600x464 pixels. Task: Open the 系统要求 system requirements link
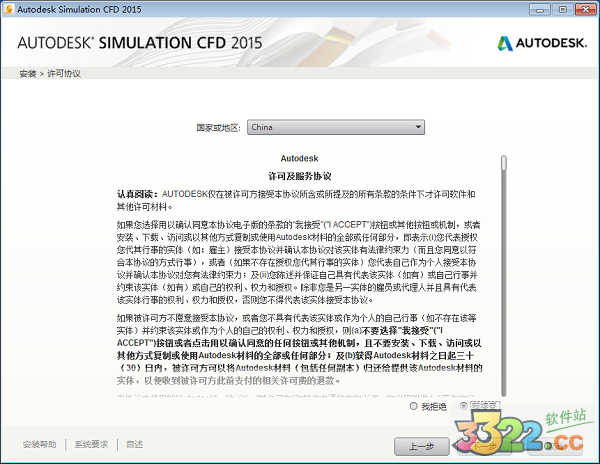(x=91, y=444)
